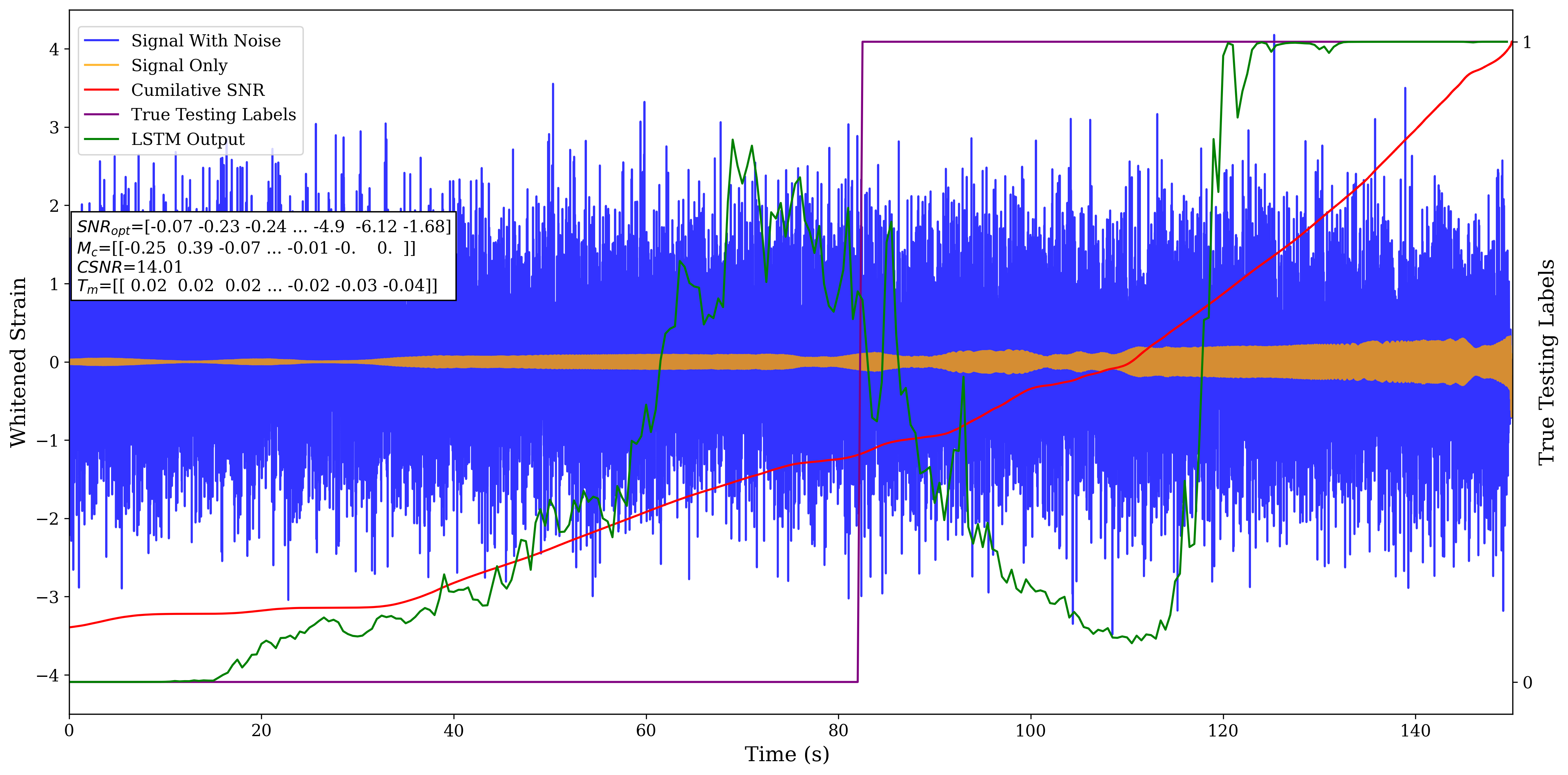Click the red Cumilative SNR legend line
The width and height of the screenshot is (1568, 775).
101,90
